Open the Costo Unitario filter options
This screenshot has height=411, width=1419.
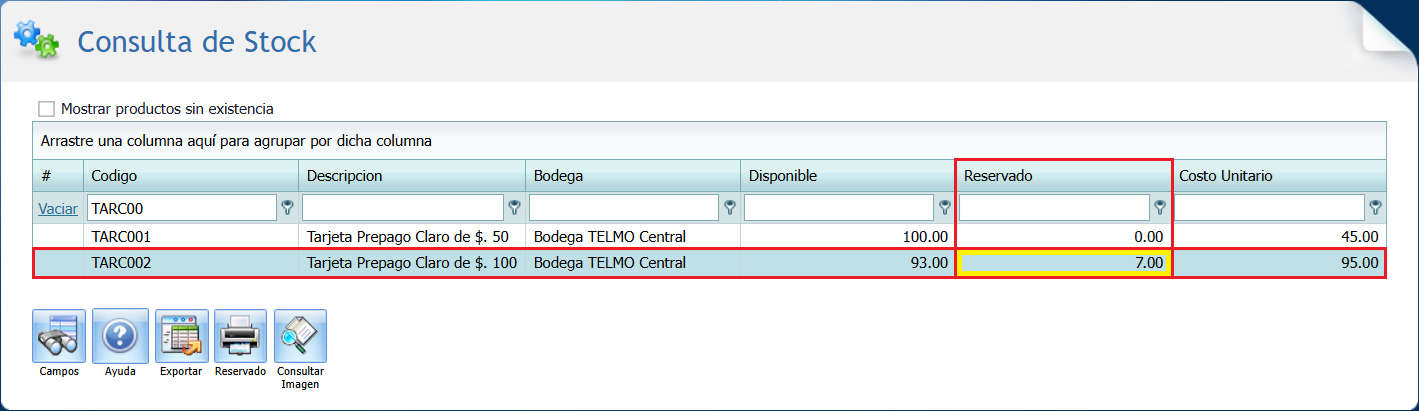click(x=1376, y=208)
